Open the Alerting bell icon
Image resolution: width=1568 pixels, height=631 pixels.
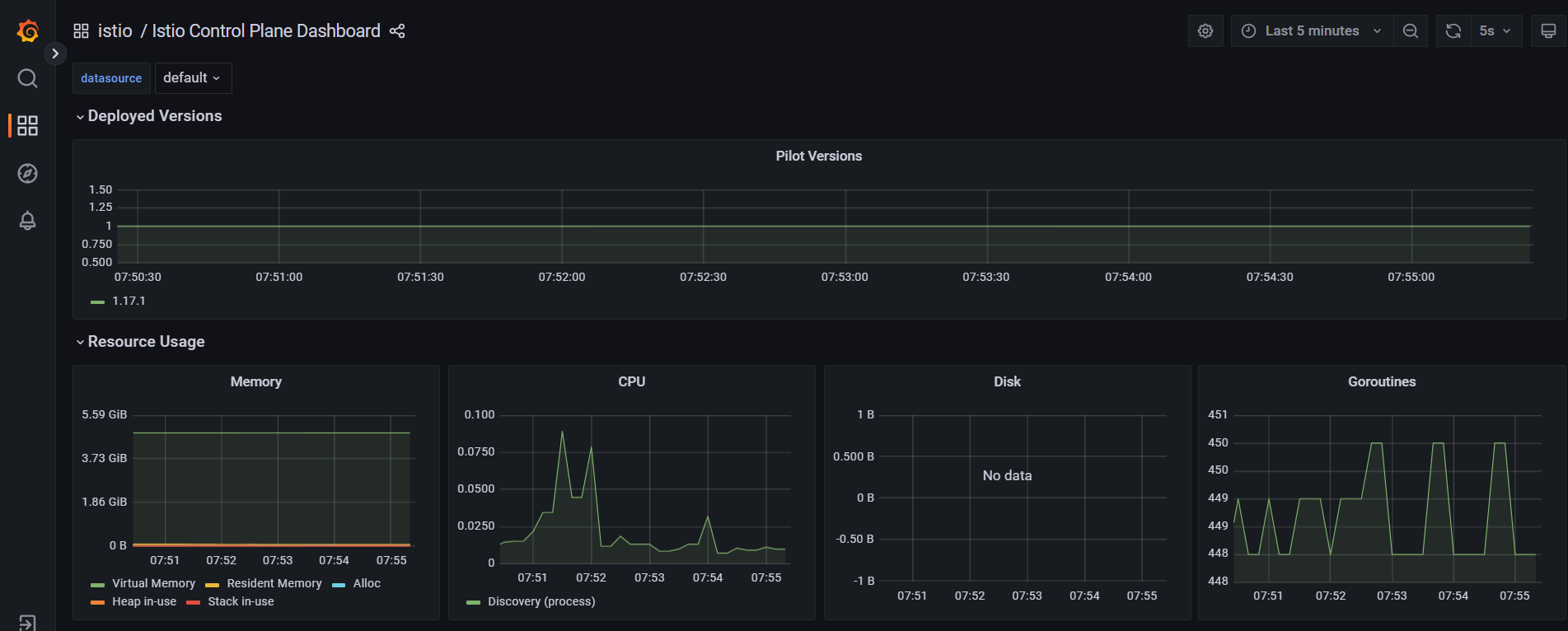pyautogui.click(x=27, y=221)
